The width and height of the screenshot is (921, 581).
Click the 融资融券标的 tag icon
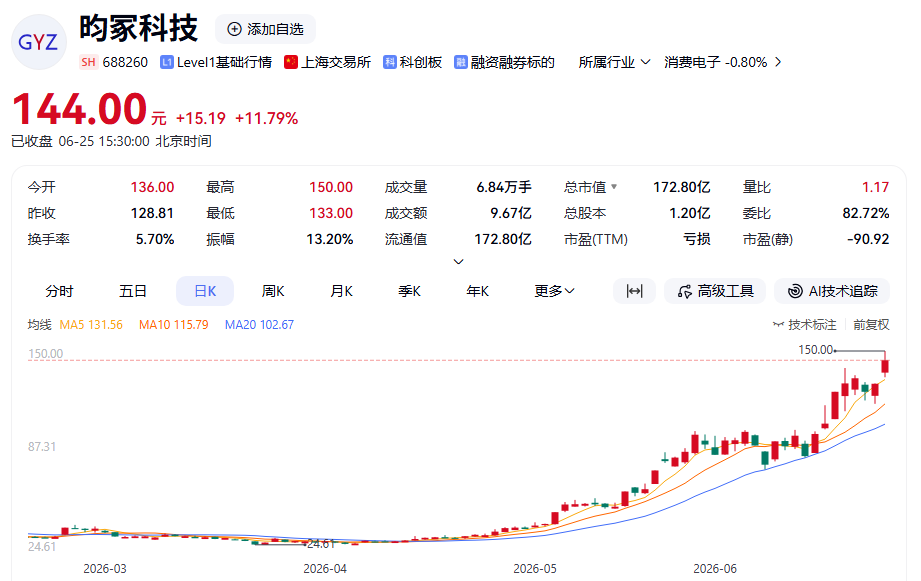(460, 62)
